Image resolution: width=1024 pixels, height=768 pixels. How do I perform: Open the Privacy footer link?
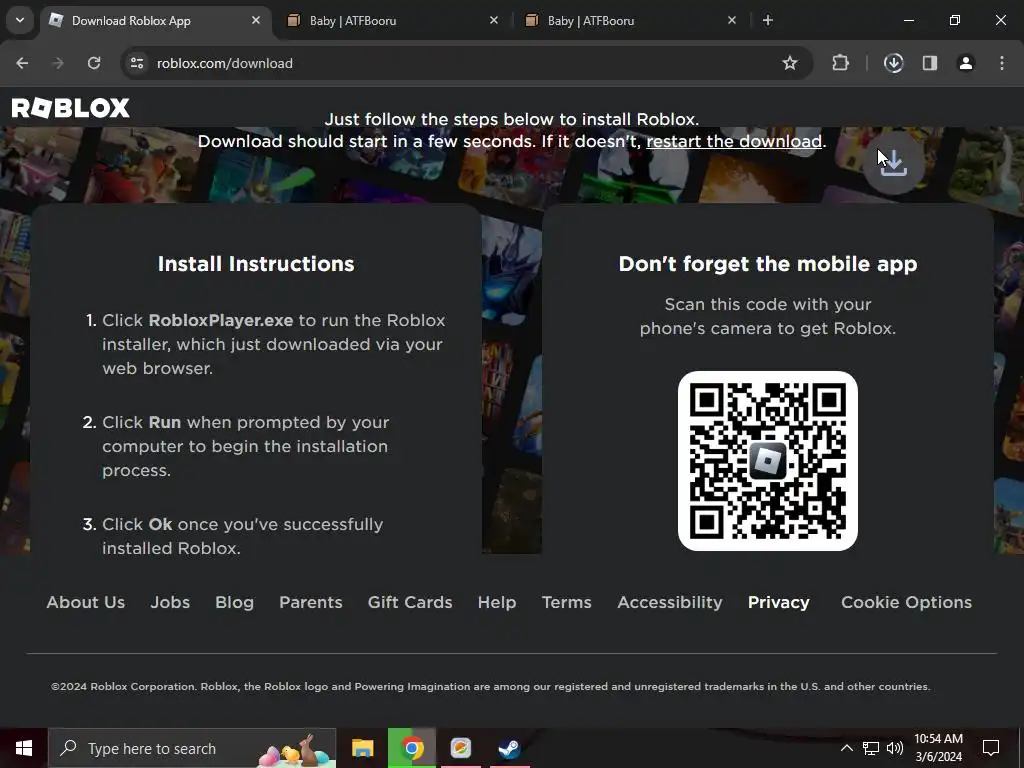(x=778, y=602)
